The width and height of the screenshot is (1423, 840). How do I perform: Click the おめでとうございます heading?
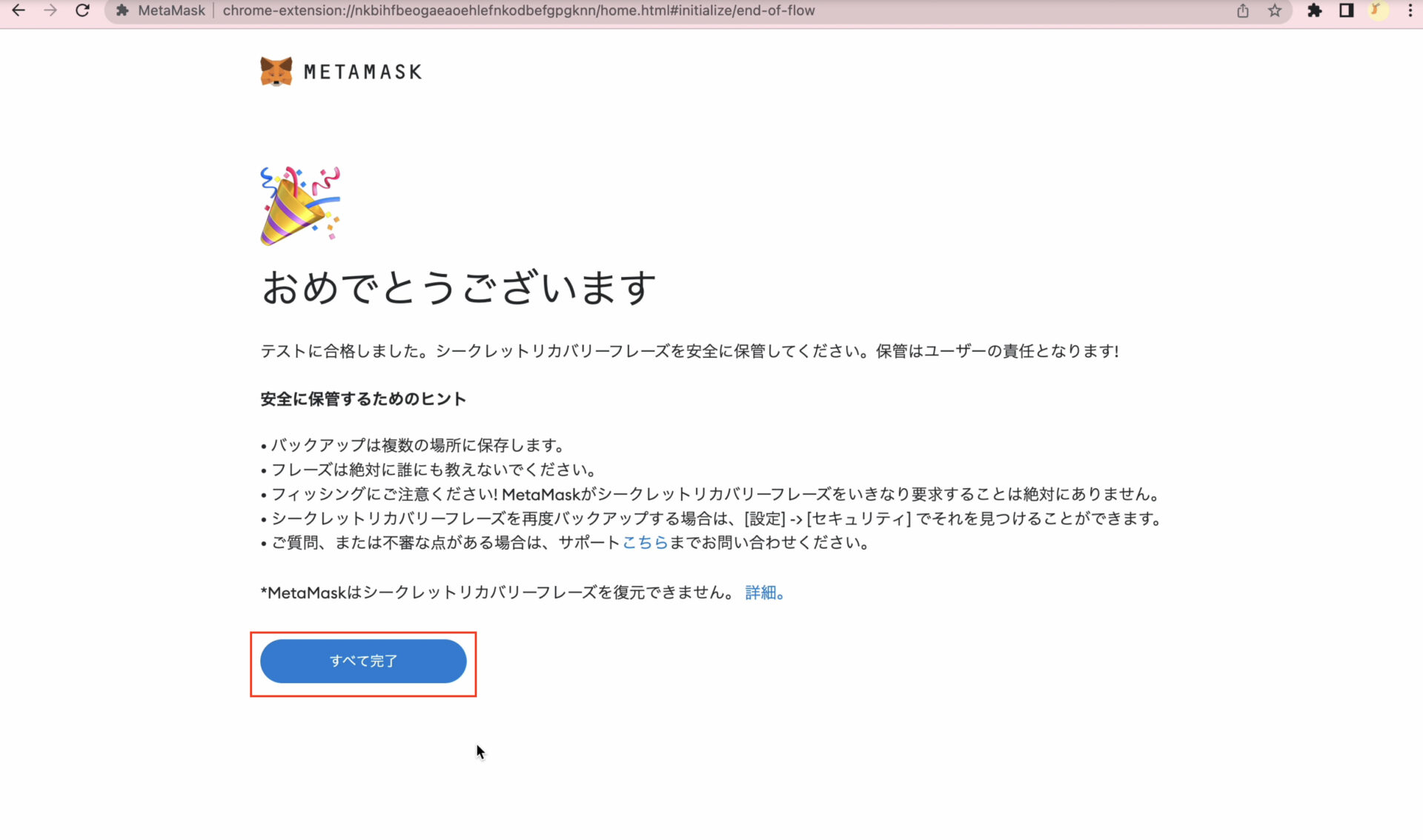click(459, 287)
